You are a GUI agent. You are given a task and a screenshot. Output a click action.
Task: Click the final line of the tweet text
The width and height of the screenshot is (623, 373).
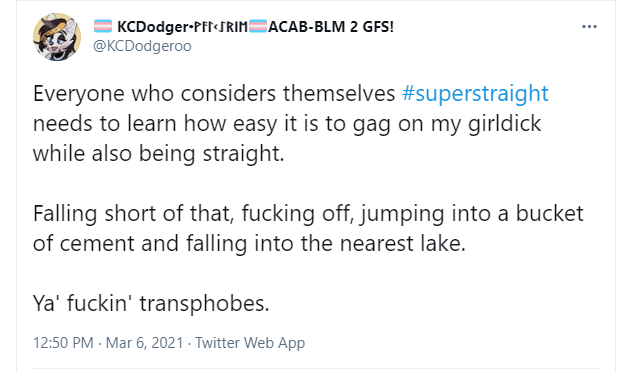click(151, 303)
